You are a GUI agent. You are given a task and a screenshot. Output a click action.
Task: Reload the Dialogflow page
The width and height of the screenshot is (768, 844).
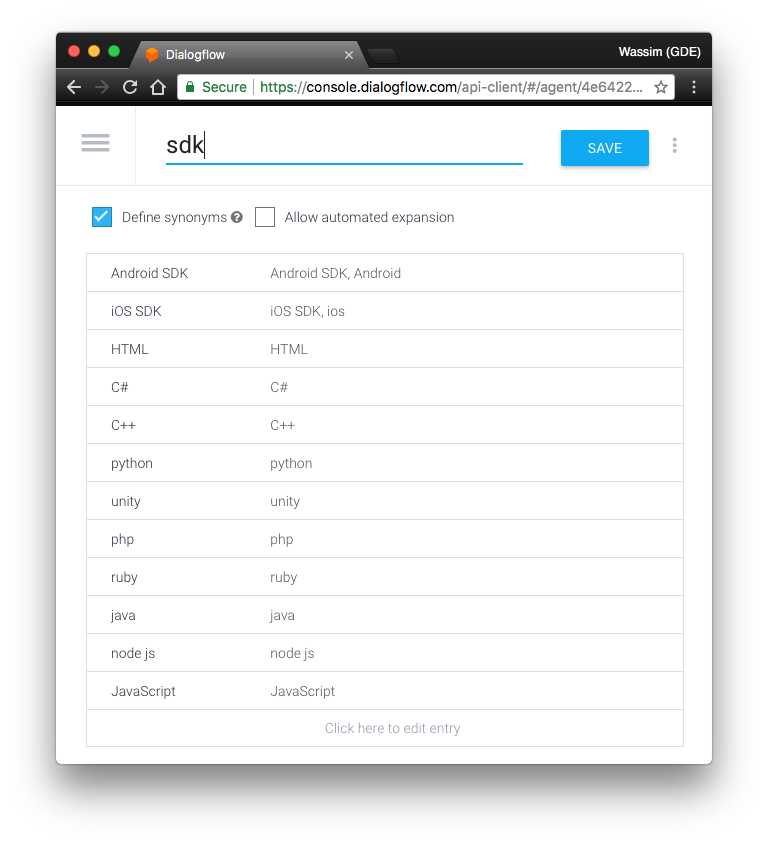[130, 87]
